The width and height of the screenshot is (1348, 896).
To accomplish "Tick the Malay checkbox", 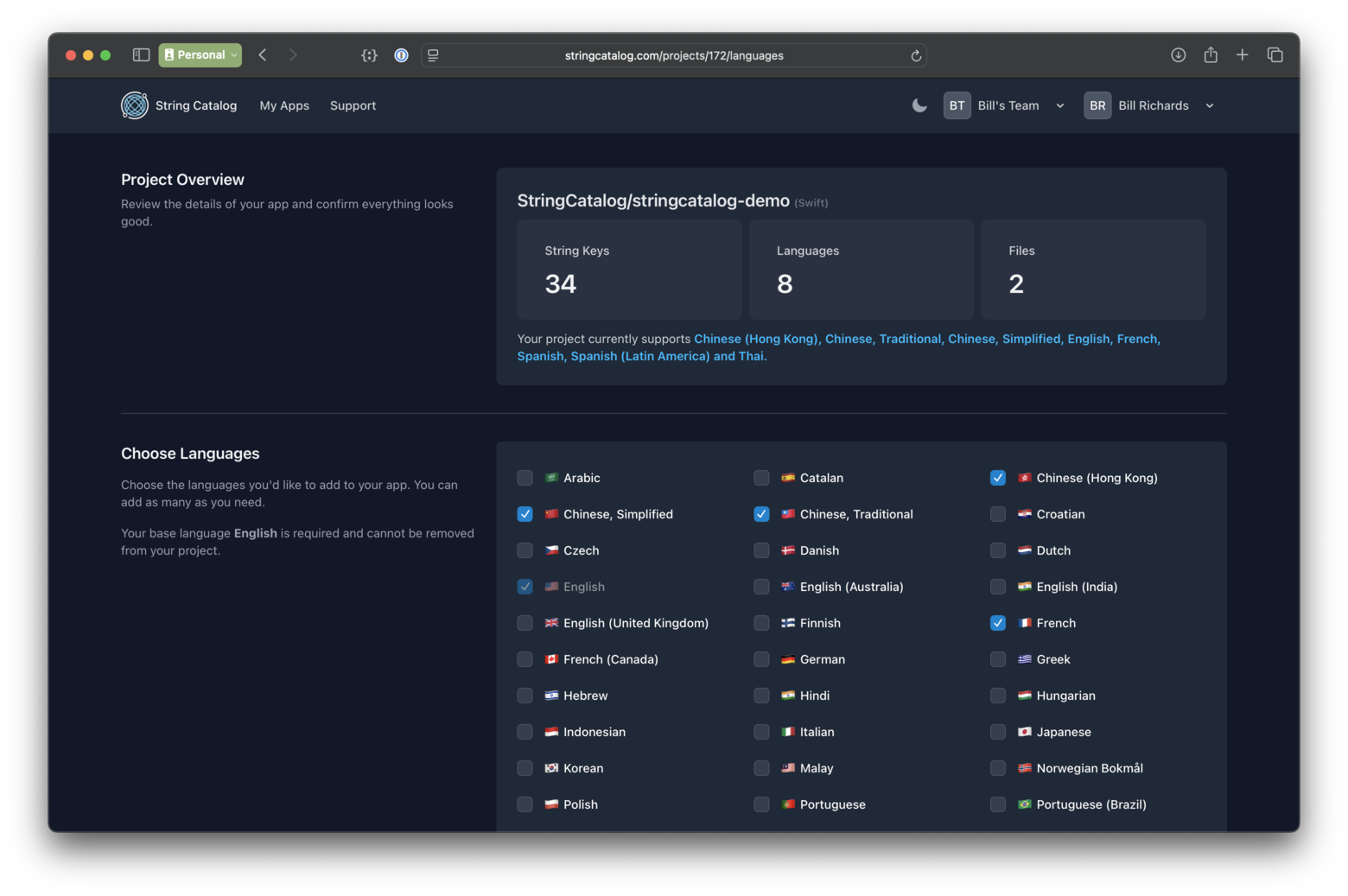I will 761,768.
